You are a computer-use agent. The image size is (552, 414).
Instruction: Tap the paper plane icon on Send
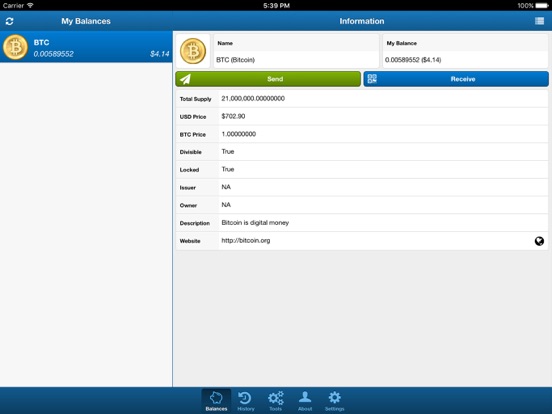pyautogui.click(x=186, y=79)
